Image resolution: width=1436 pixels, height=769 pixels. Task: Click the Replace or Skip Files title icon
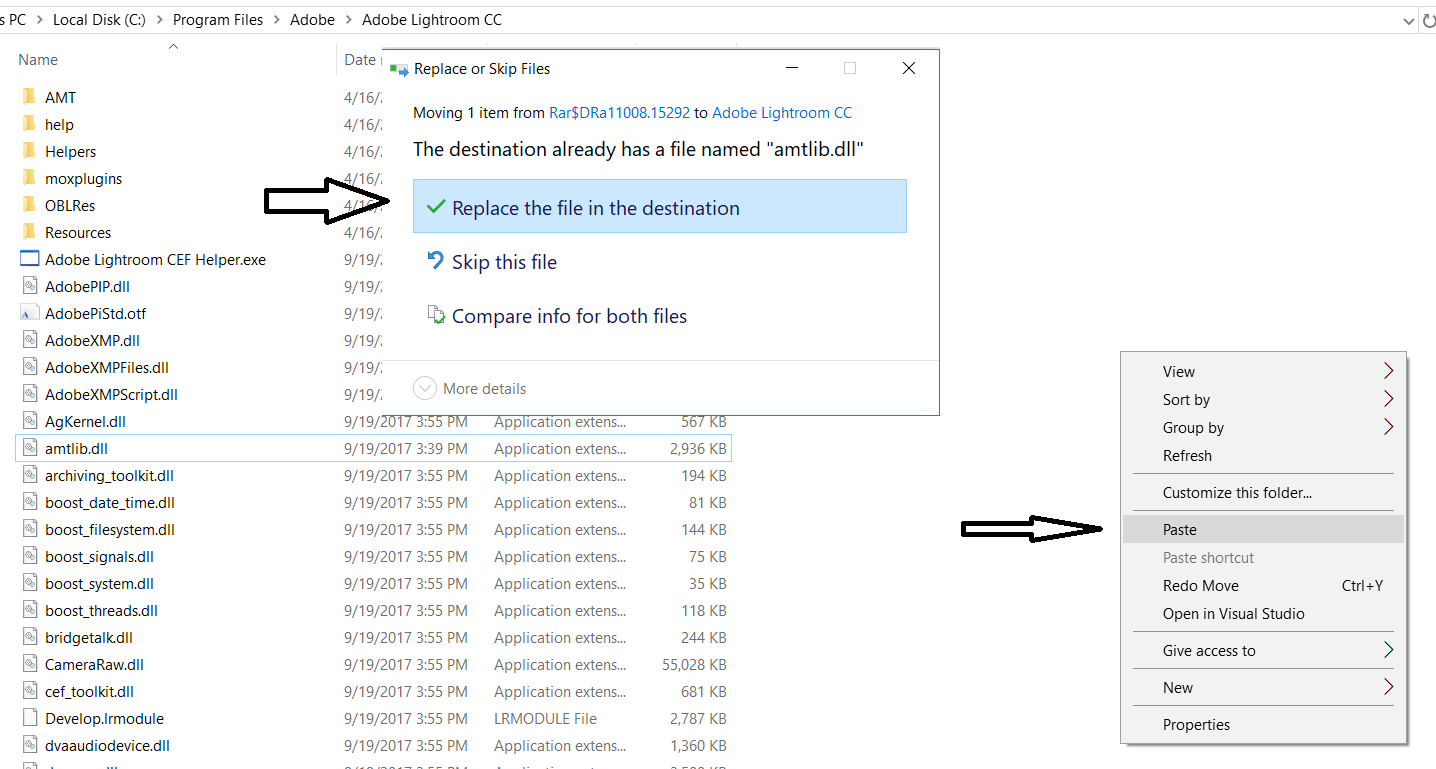tap(399, 69)
